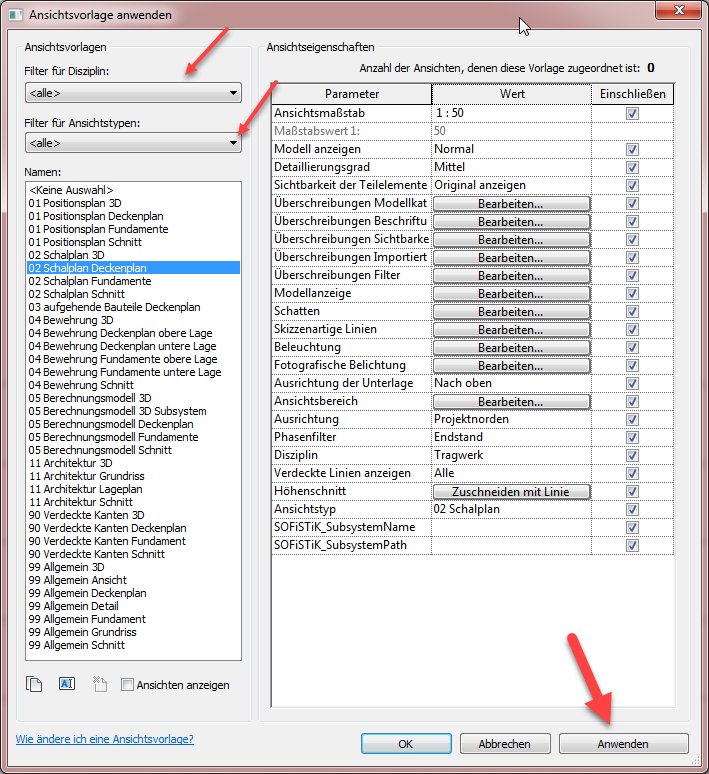Click the OK button
The image size is (709, 774).
pyautogui.click(x=405, y=744)
